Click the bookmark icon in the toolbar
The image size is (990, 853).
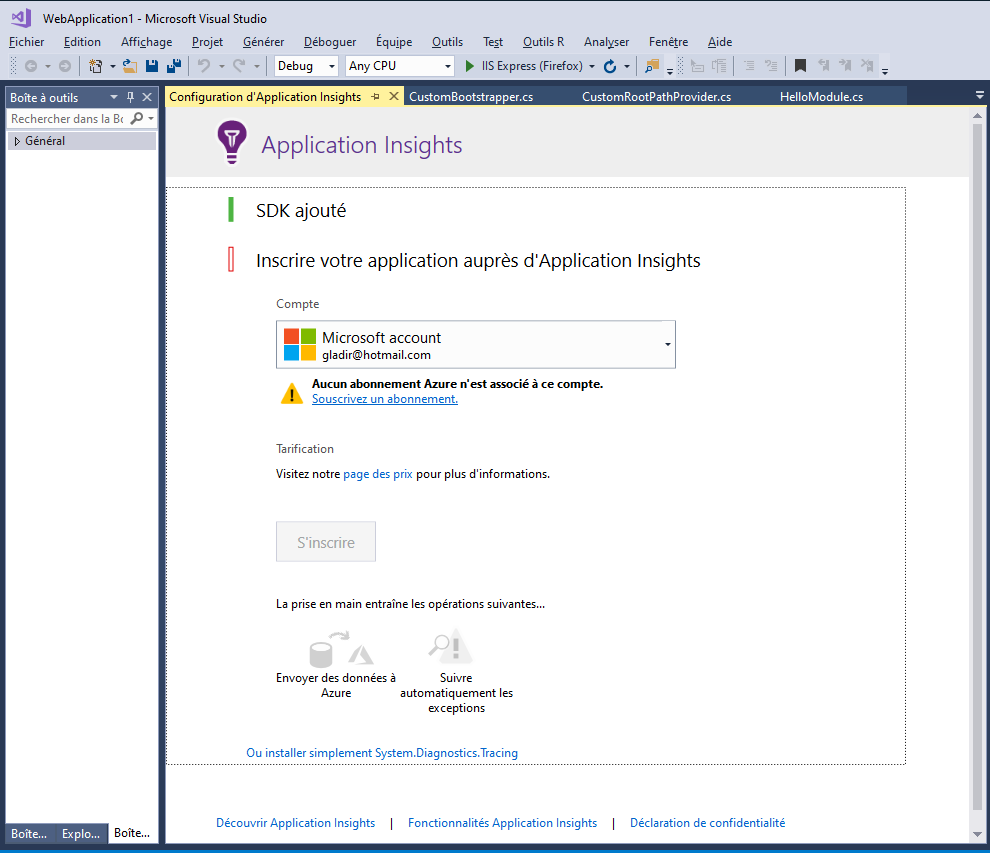click(x=800, y=66)
